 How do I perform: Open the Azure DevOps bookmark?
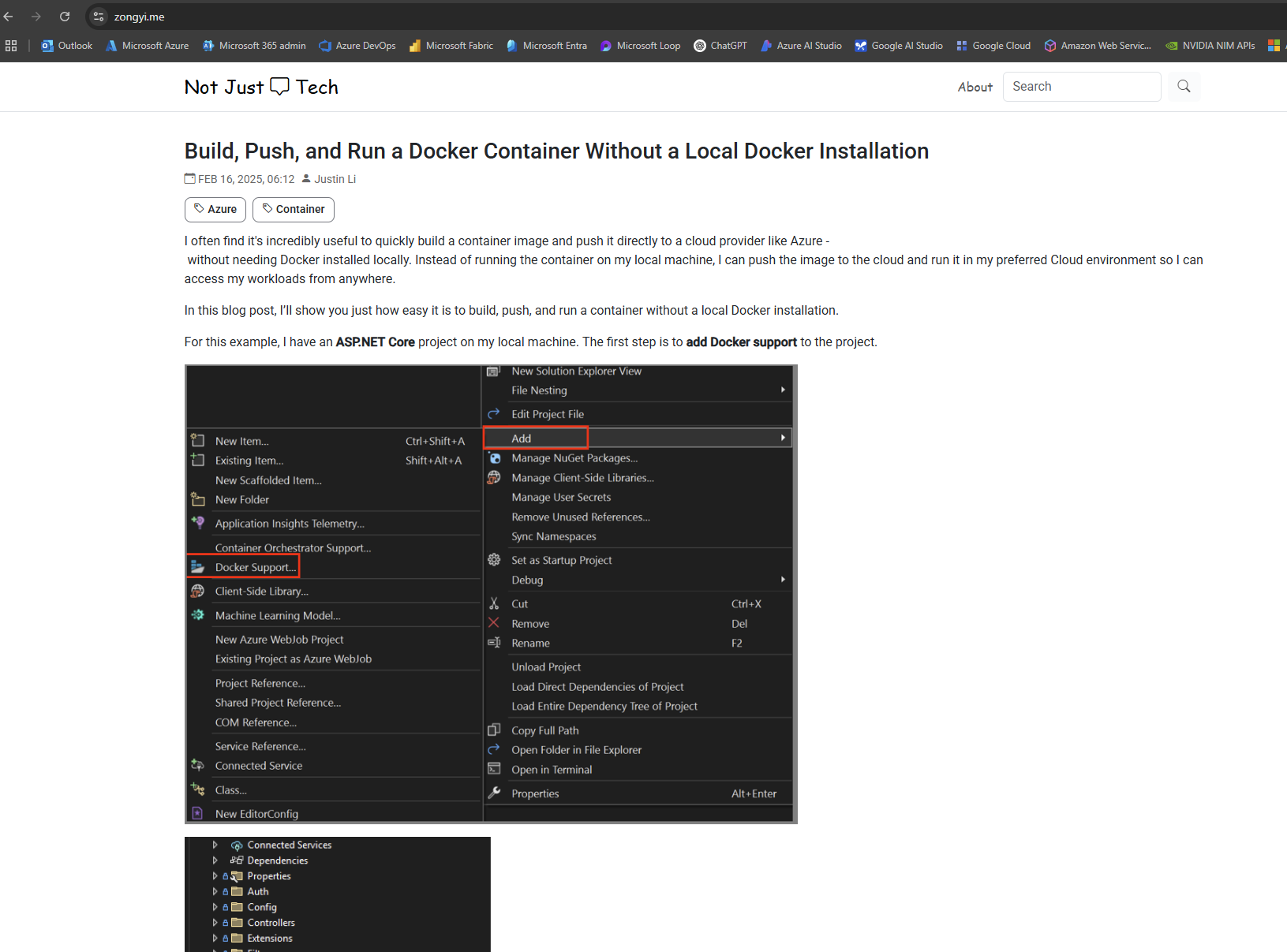(357, 46)
